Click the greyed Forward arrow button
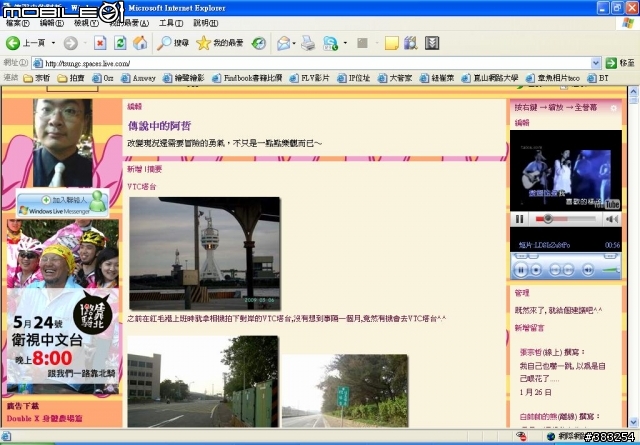Viewport: 640px width, 445px height. (71, 43)
